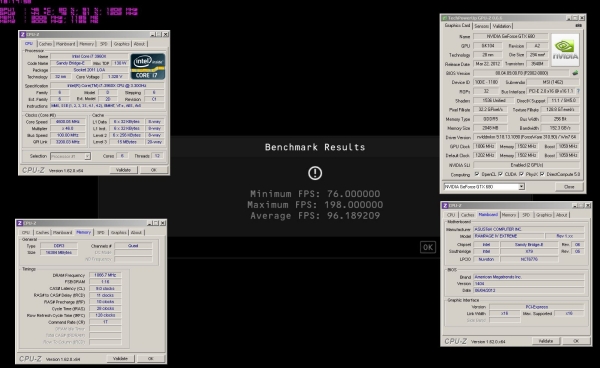Screen dimensions: 600x368
Task: Click the warning icon in Benchmark Results
Action: [x=315, y=173]
